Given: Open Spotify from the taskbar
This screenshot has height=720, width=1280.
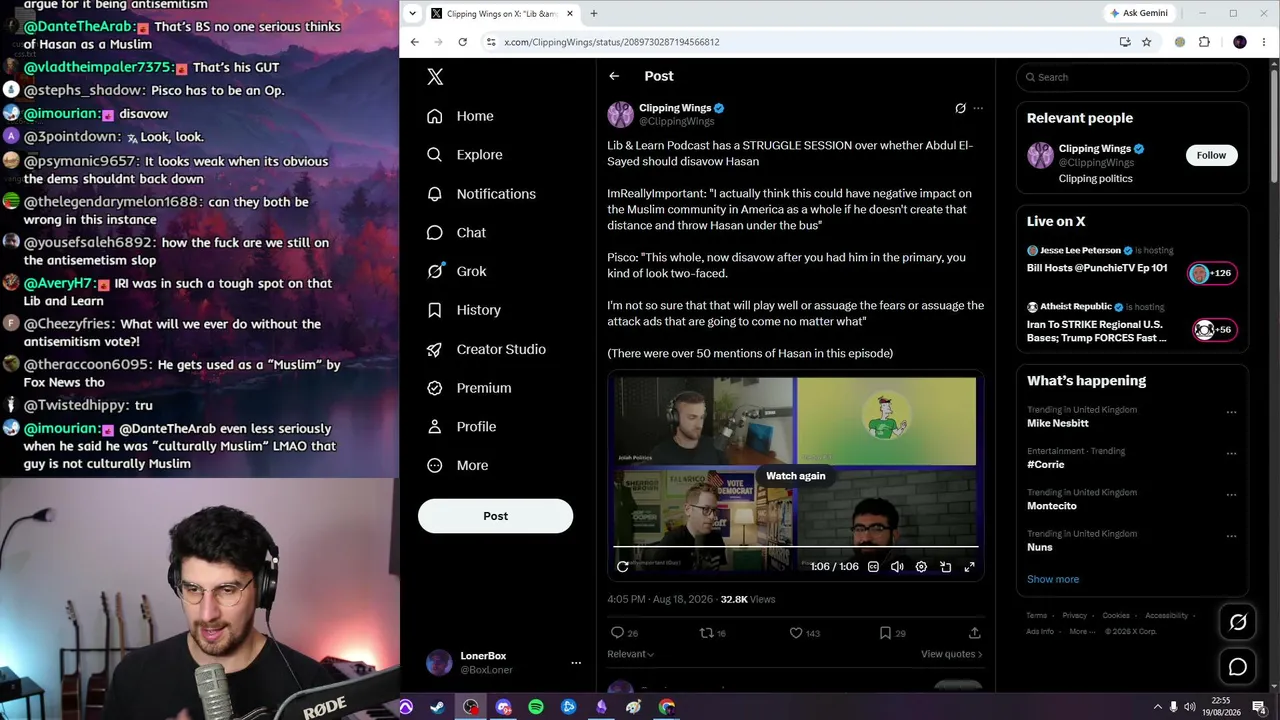Looking at the screenshot, I should 536,707.
